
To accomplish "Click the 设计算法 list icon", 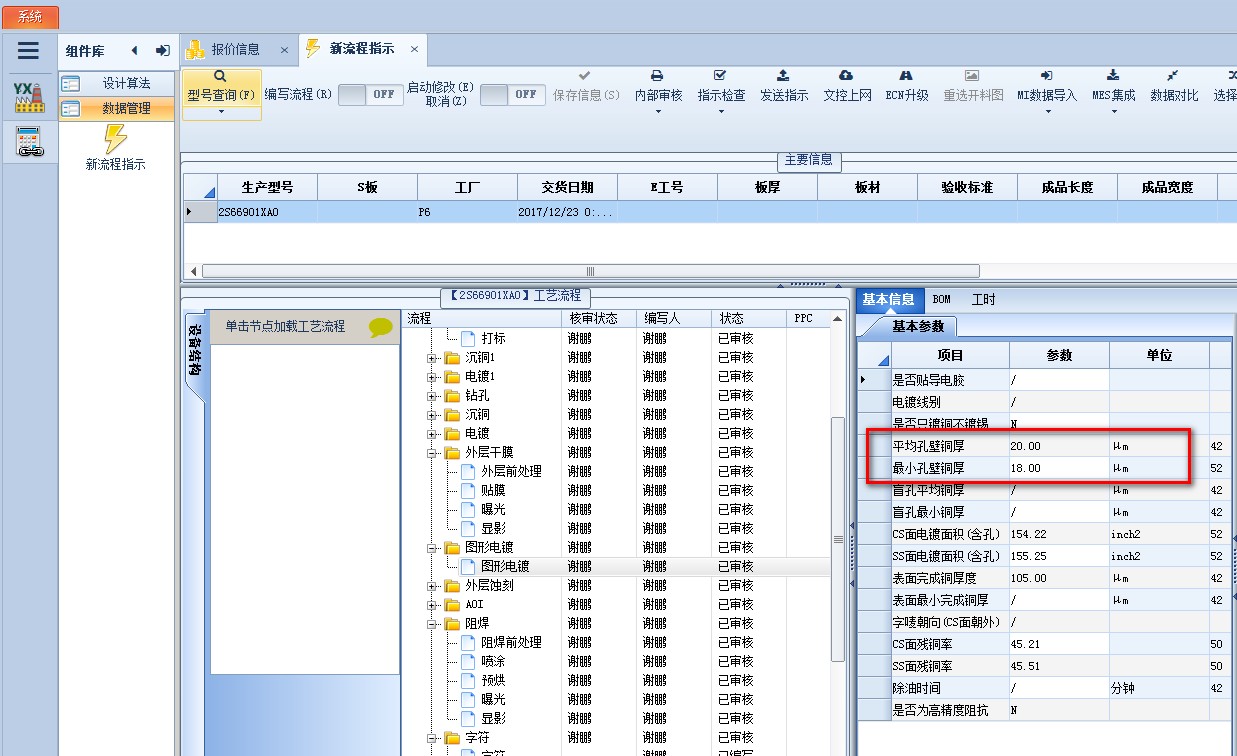I will point(71,84).
